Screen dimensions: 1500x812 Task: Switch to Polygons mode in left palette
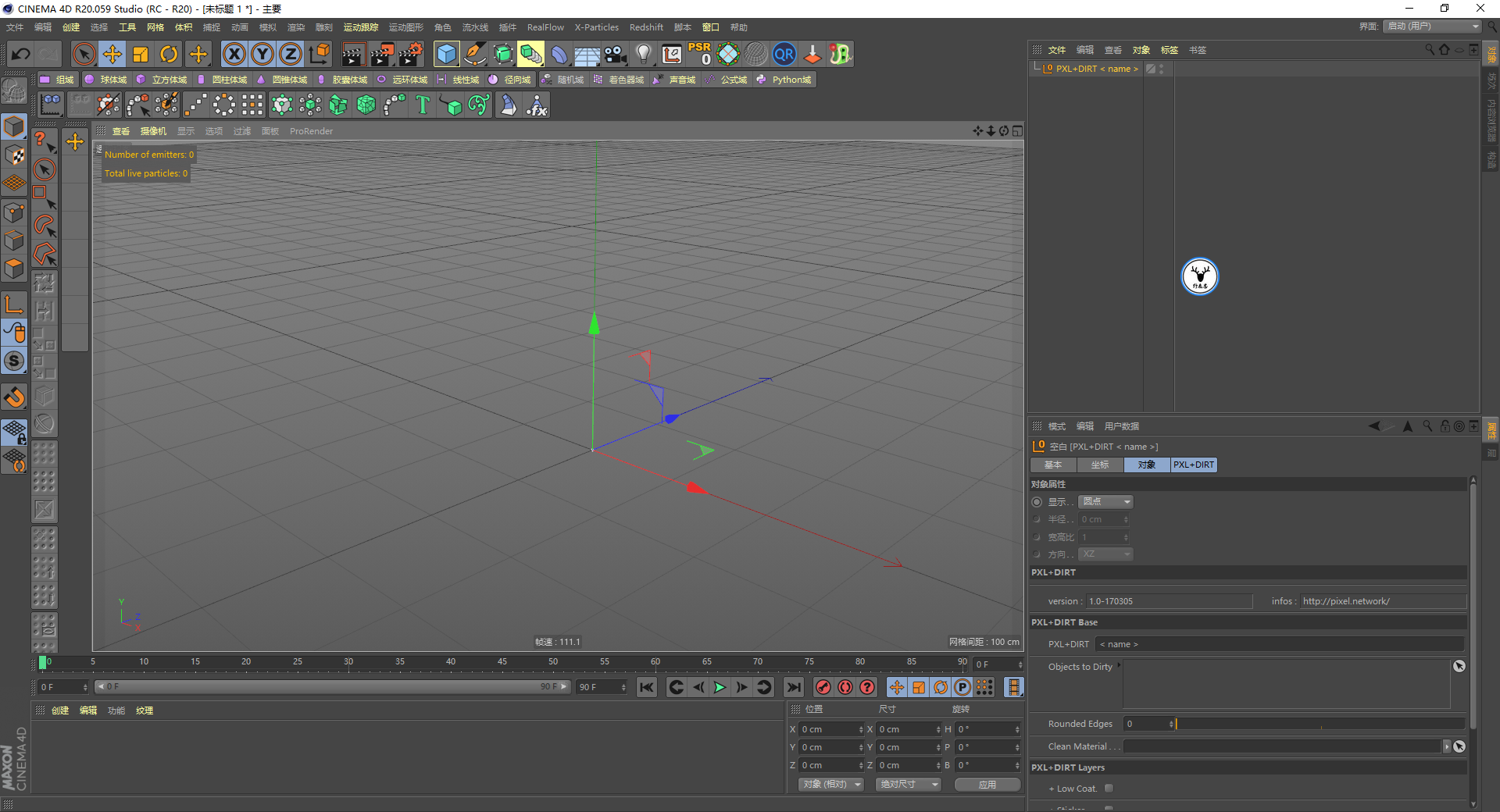tap(14, 269)
